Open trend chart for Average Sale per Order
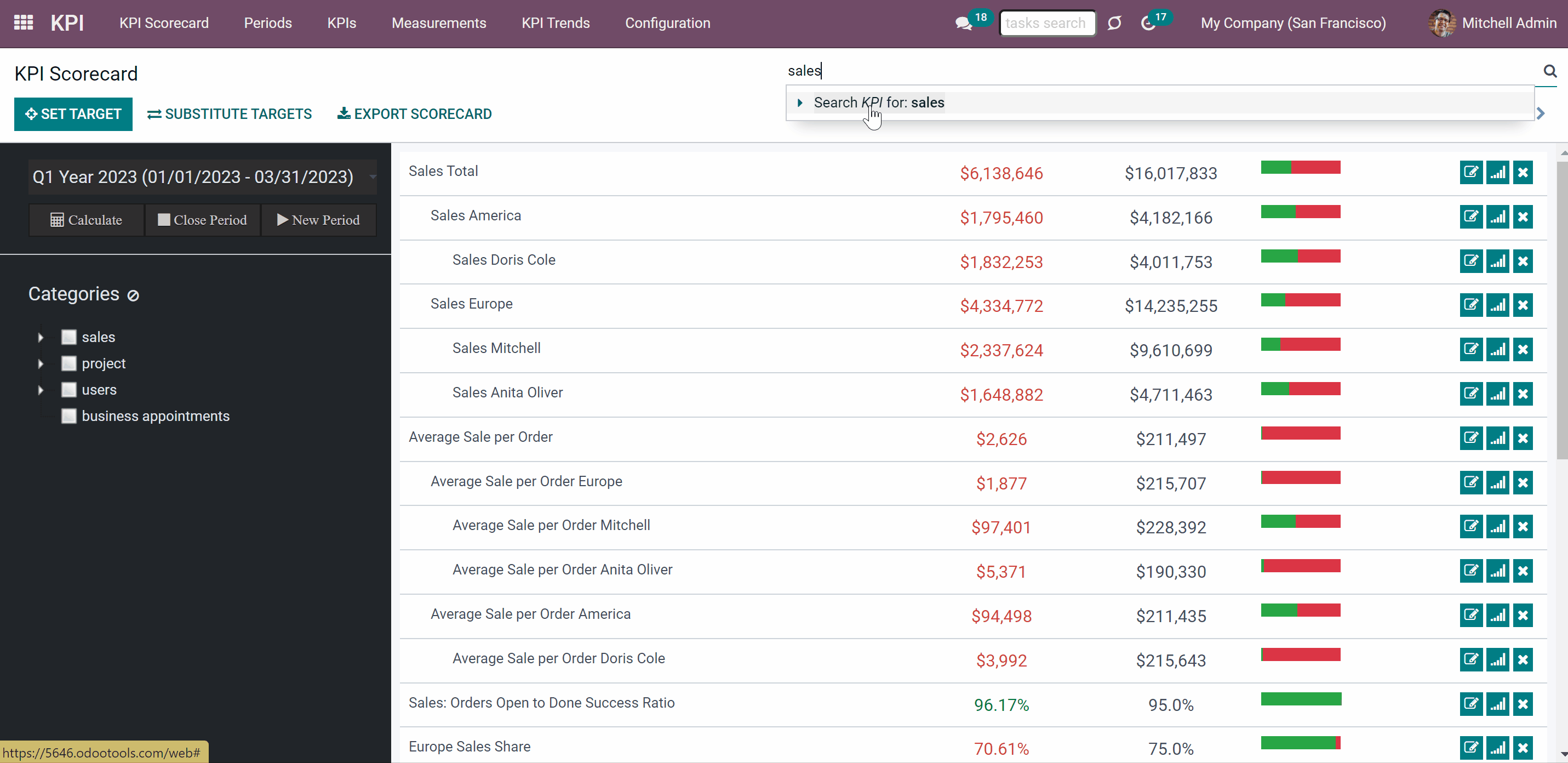 [1497, 438]
